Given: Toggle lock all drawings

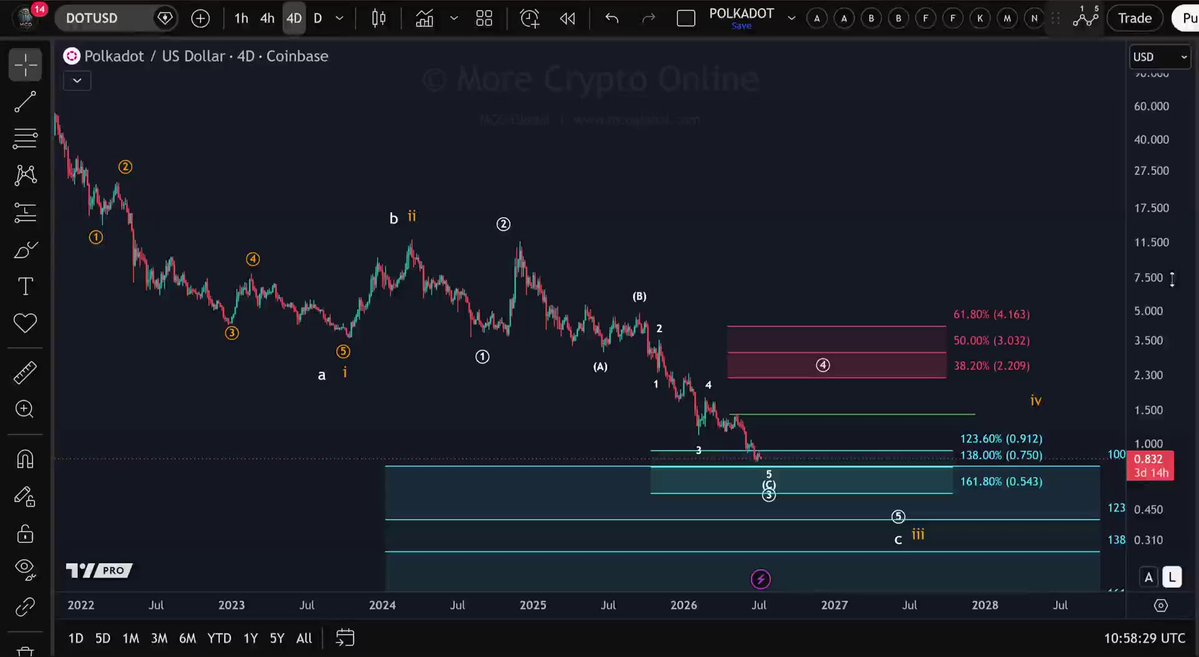Looking at the screenshot, I should 25,532.
